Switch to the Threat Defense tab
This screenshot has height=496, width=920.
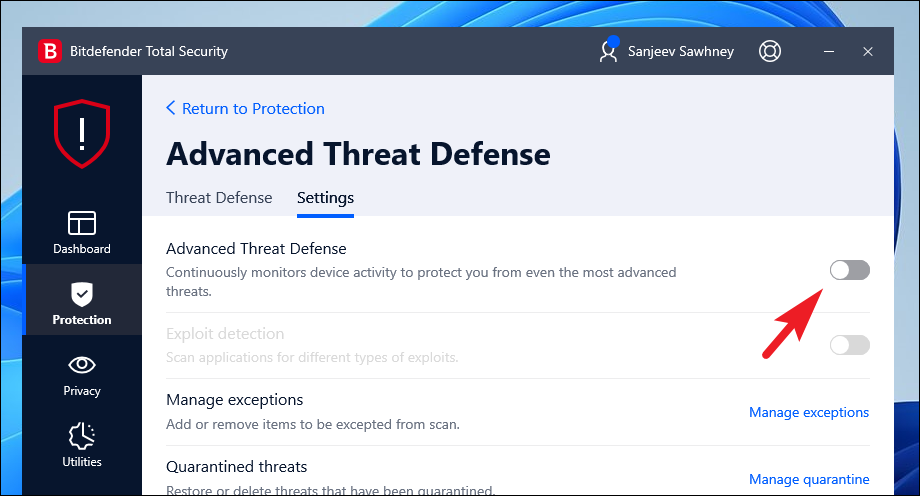(219, 198)
